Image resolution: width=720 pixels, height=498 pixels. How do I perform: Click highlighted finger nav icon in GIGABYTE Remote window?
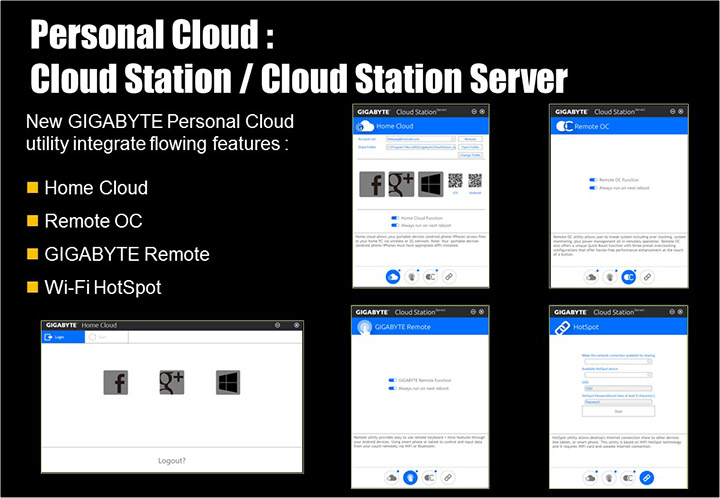click(410, 478)
